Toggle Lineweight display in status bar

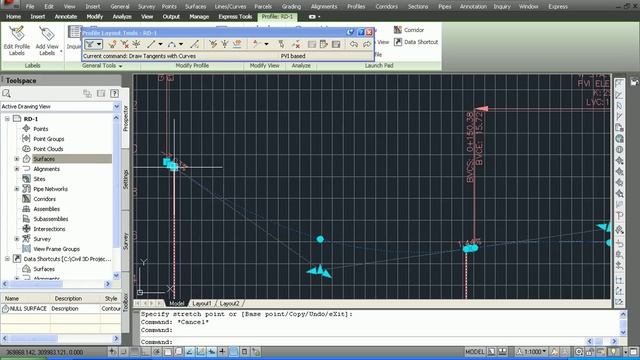pyautogui.click(x=223, y=351)
